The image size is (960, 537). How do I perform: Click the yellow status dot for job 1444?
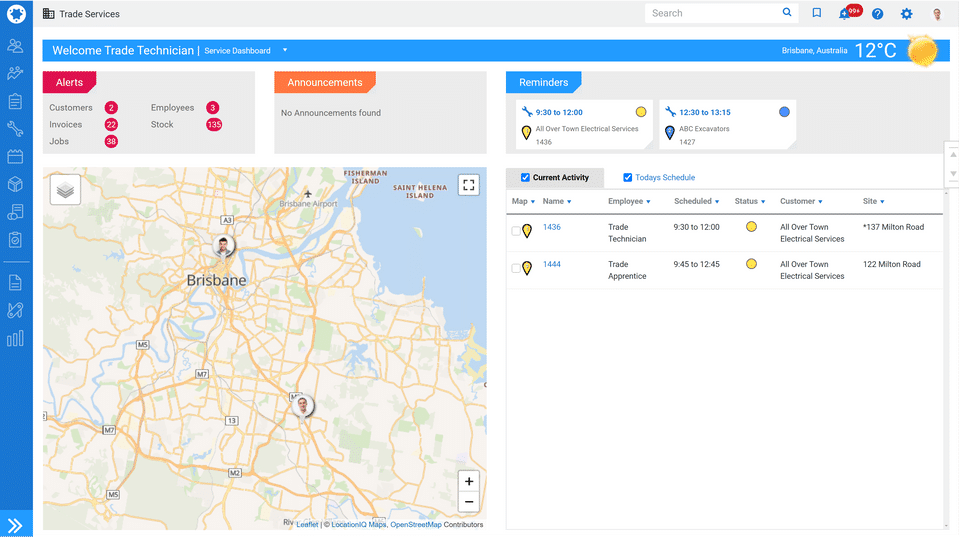tap(751, 264)
